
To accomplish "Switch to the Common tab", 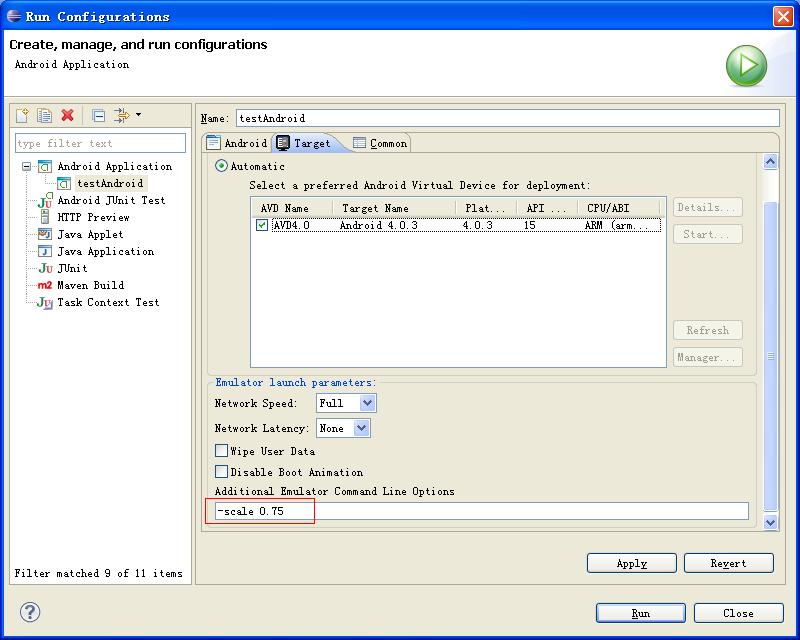I will pyautogui.click(x=381, y=143).
